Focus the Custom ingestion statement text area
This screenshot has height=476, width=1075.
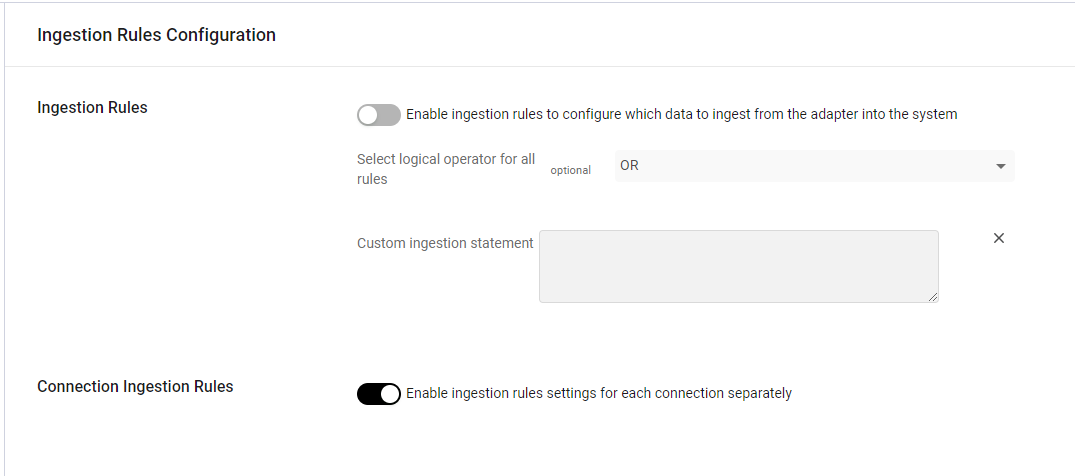pos(739,266)
